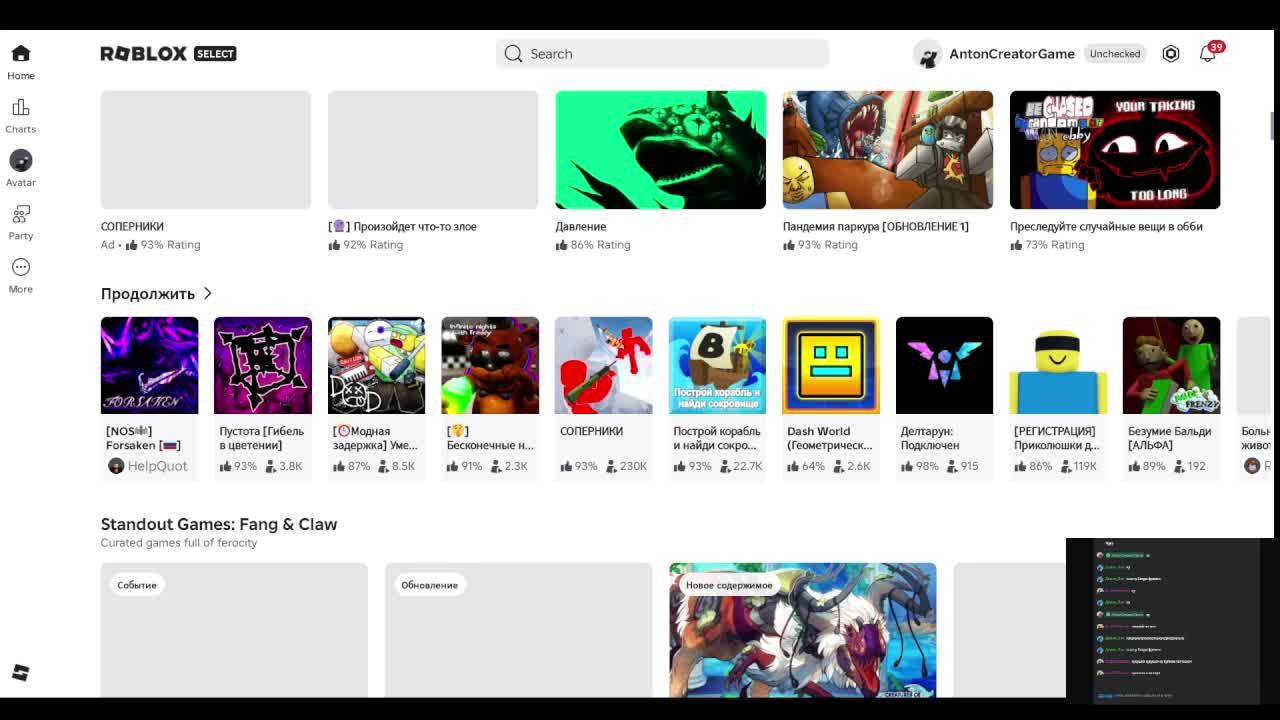
Task: Click the 64% rating under Dash World
Action: click(x=806, y=466)
